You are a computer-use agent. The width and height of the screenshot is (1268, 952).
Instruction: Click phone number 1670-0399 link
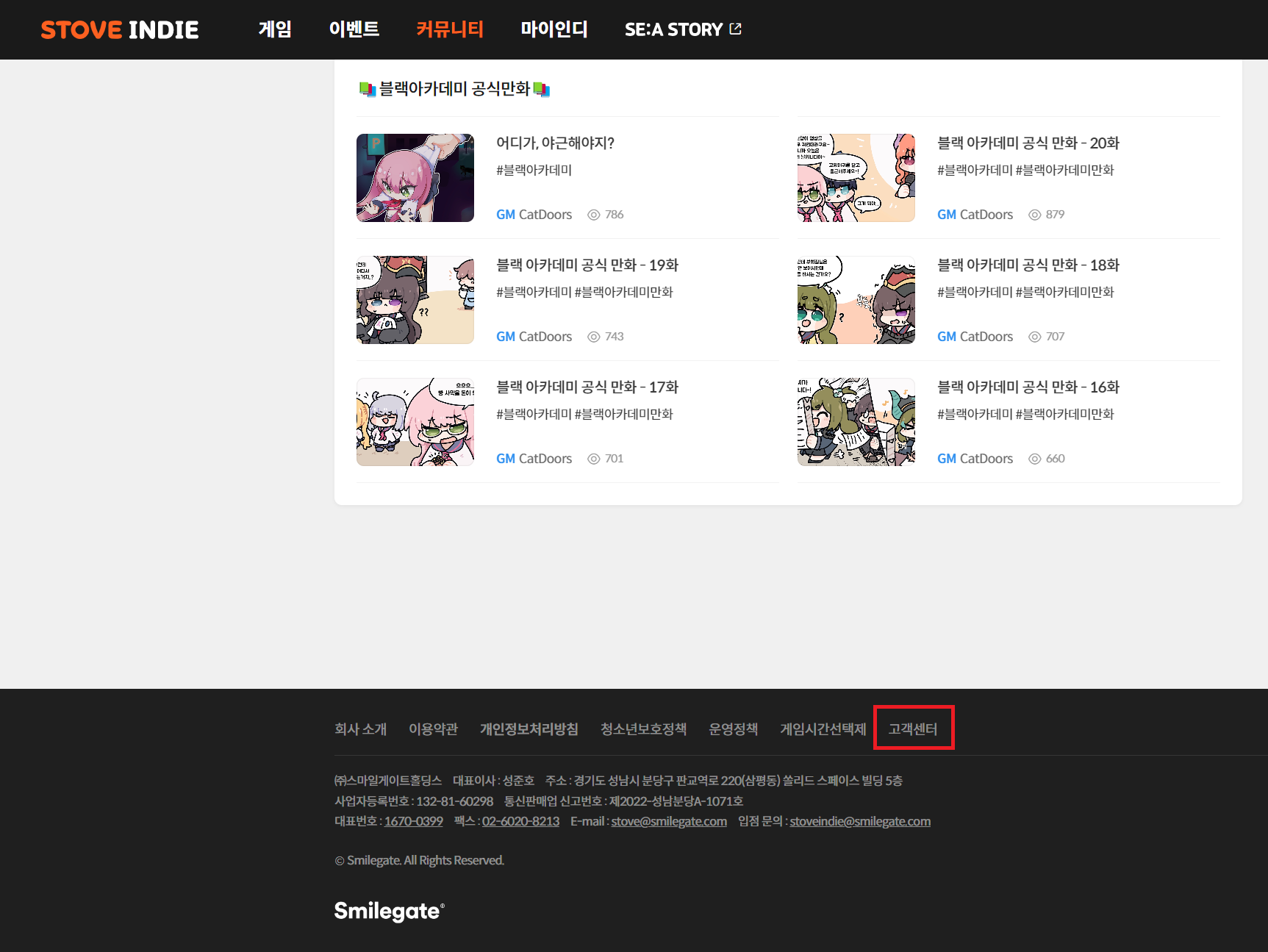(413, 821)
